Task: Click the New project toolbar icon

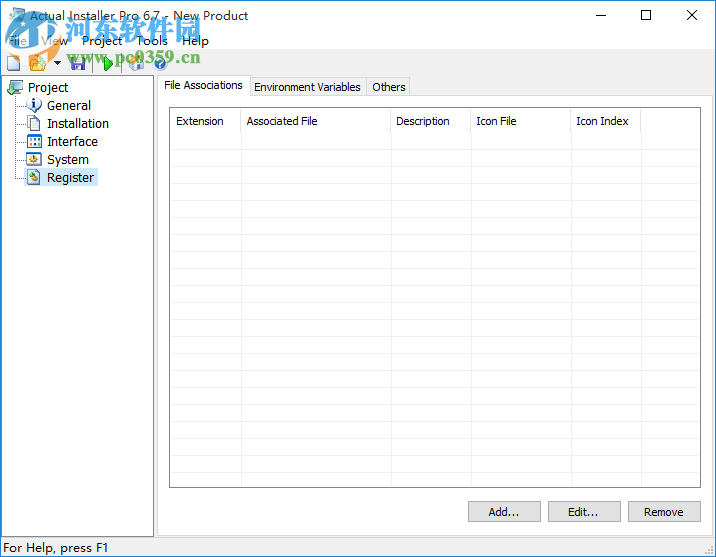Action: [14, 63]
